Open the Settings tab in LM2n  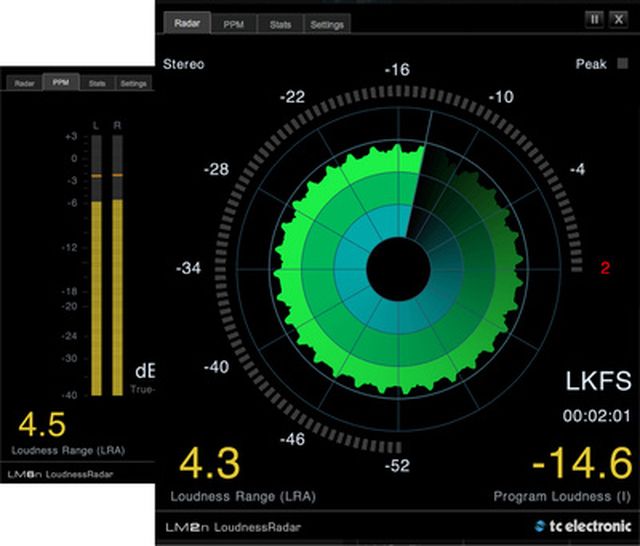327,24
